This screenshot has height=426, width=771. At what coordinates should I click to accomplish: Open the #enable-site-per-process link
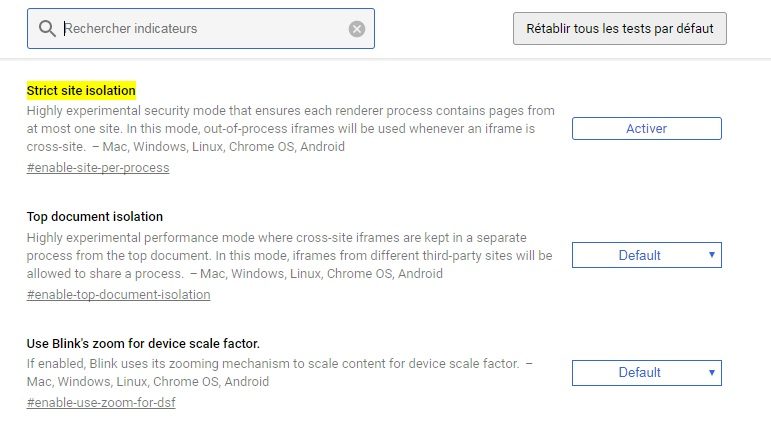pos(98,168)
